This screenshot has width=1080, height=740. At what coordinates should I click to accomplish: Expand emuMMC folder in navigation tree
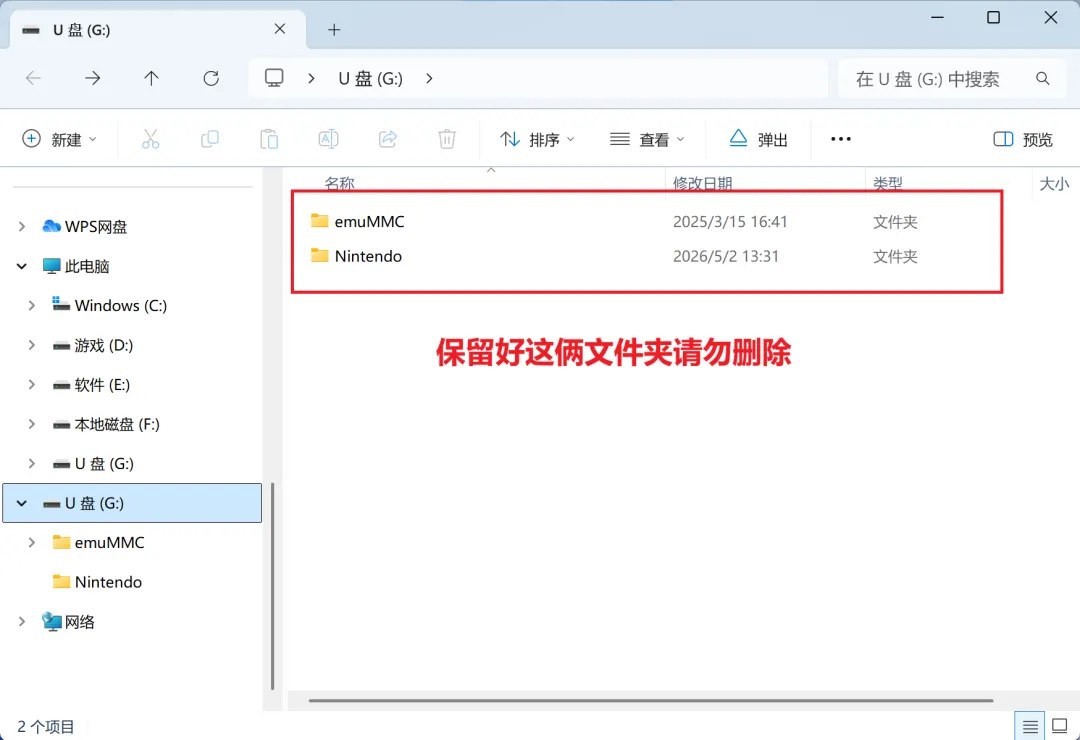tap(32, 542)
